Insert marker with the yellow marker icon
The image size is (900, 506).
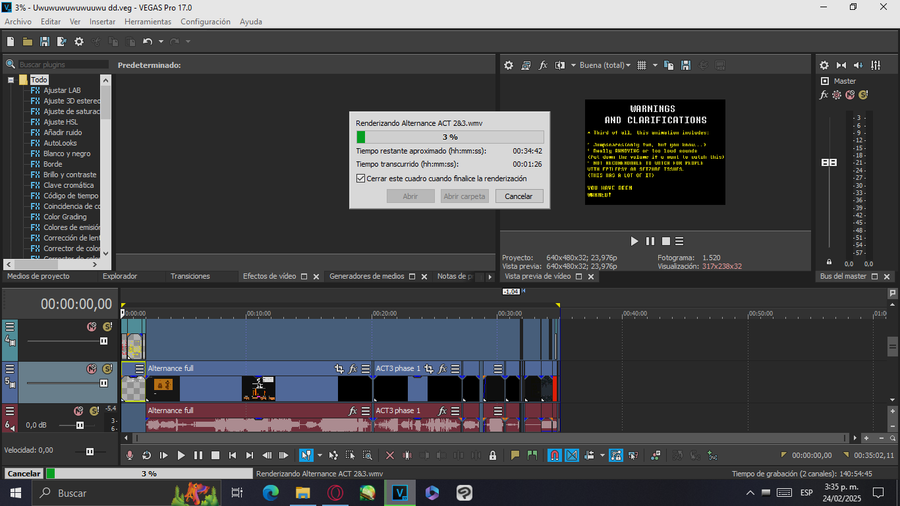click(x=515, y=456)
